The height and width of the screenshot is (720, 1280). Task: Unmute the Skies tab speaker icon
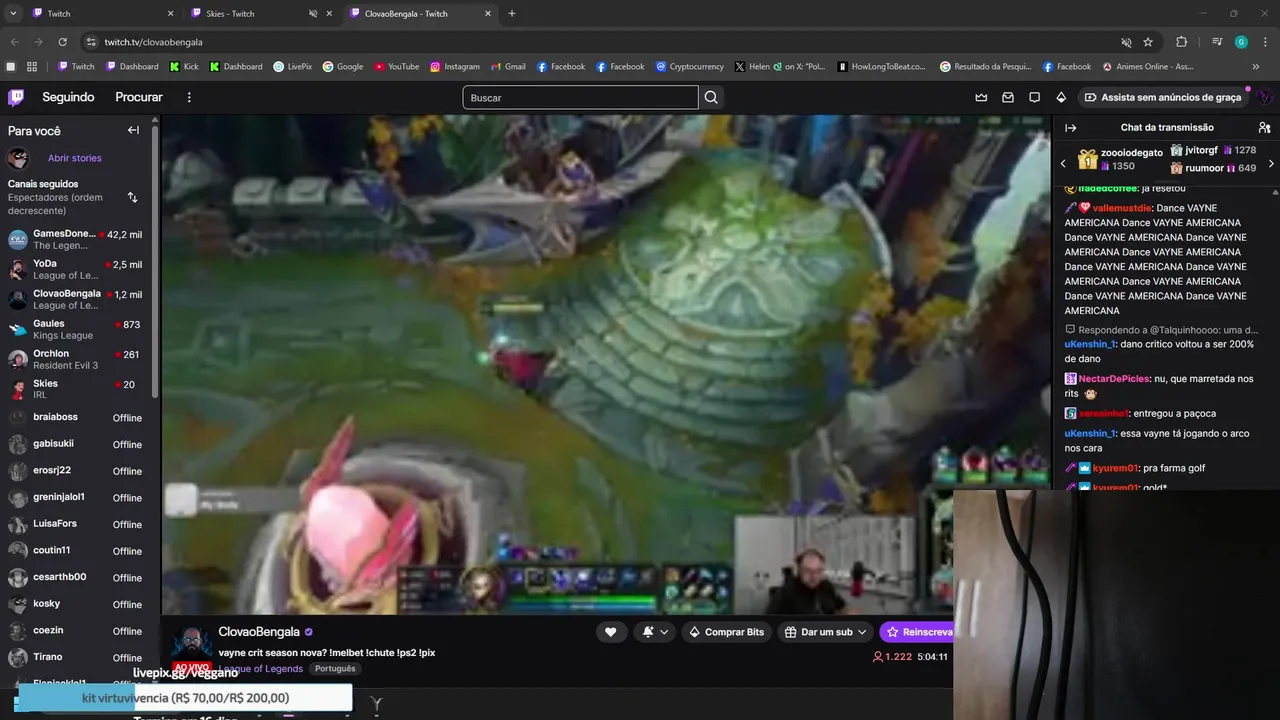(313, 14)
